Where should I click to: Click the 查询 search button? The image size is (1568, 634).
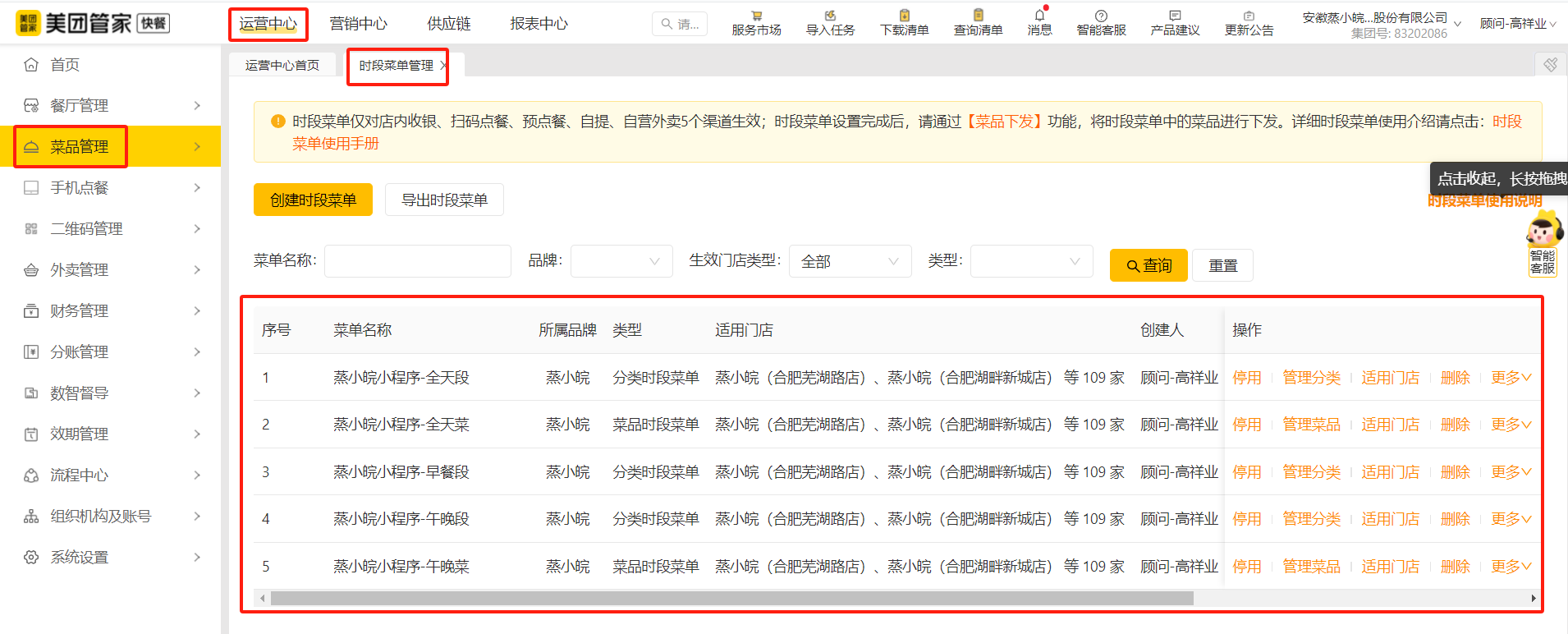pos(1148,265)
